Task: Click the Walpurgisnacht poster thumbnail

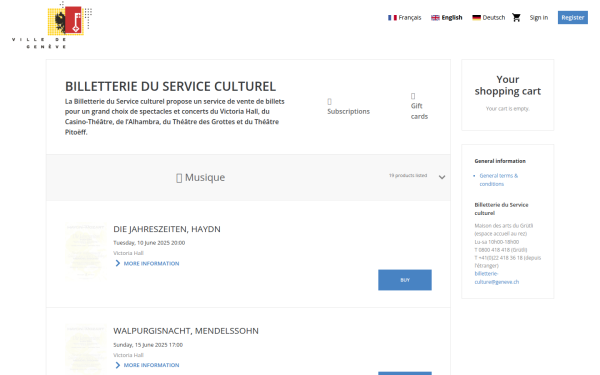Action: point(86,350)
